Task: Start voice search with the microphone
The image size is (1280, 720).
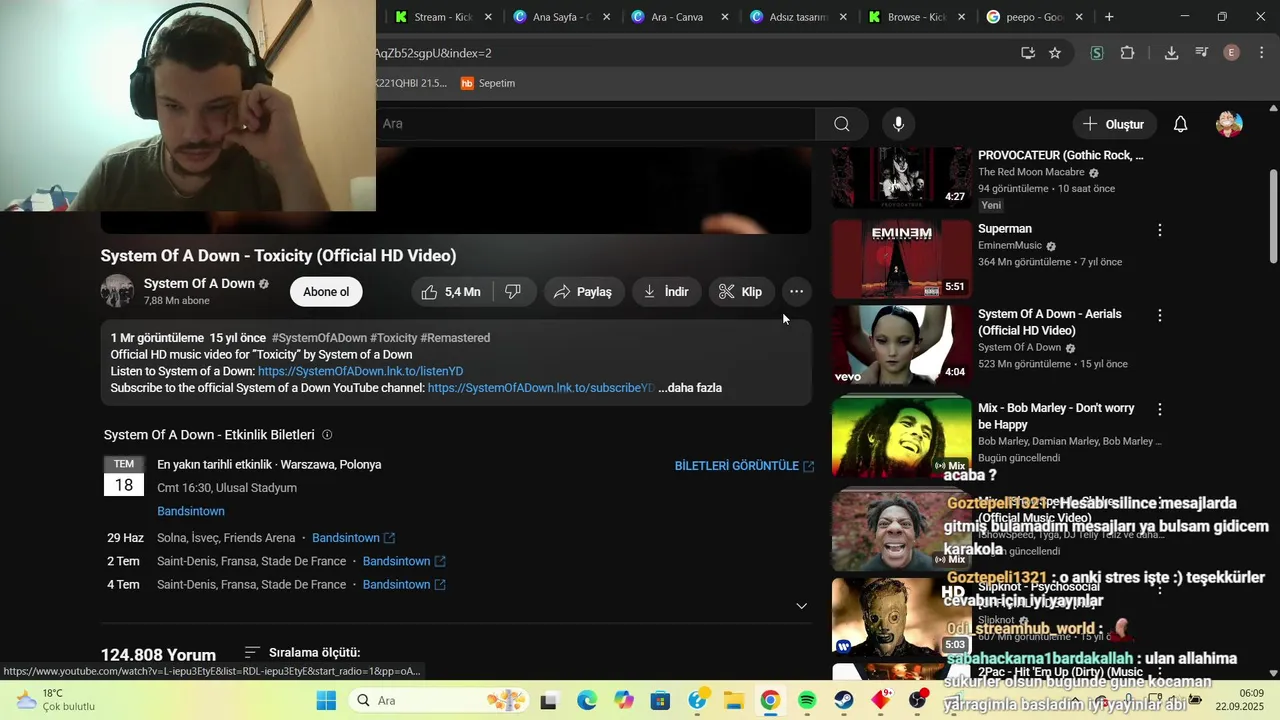Action: 898,124
